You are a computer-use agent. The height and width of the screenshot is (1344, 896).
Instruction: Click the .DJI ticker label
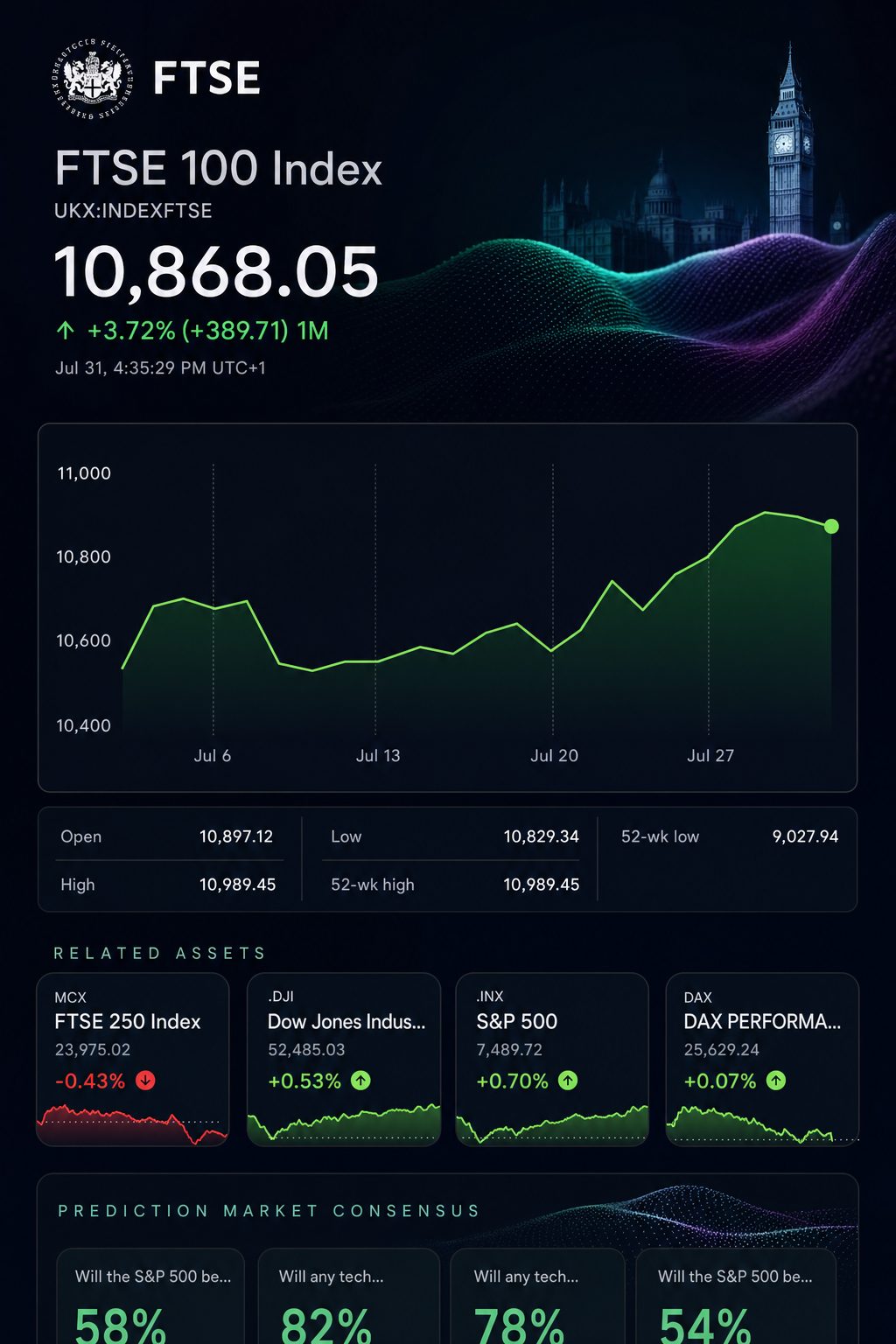281,997
